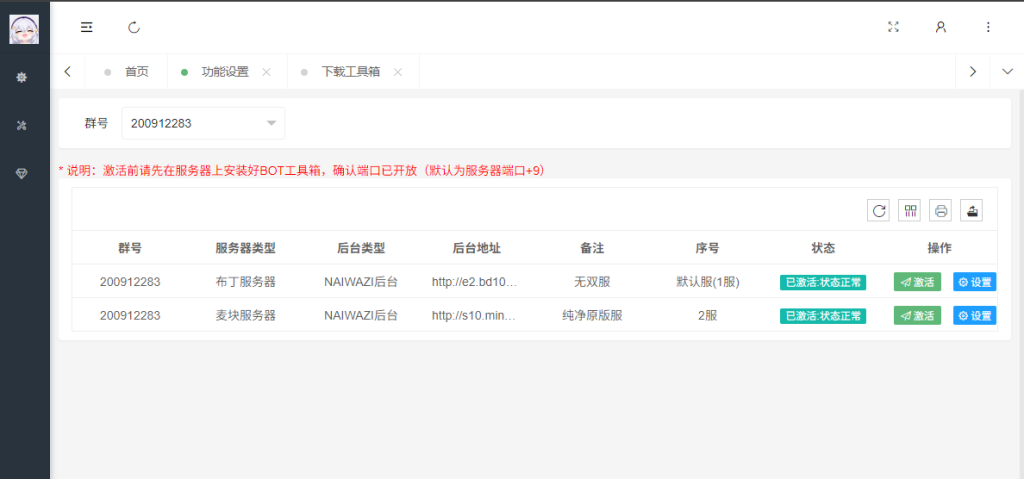Viewport: 1024px width, 479px height.
Task: Click the 纯净原版服 remark cell
Action: tap(592, 315)
